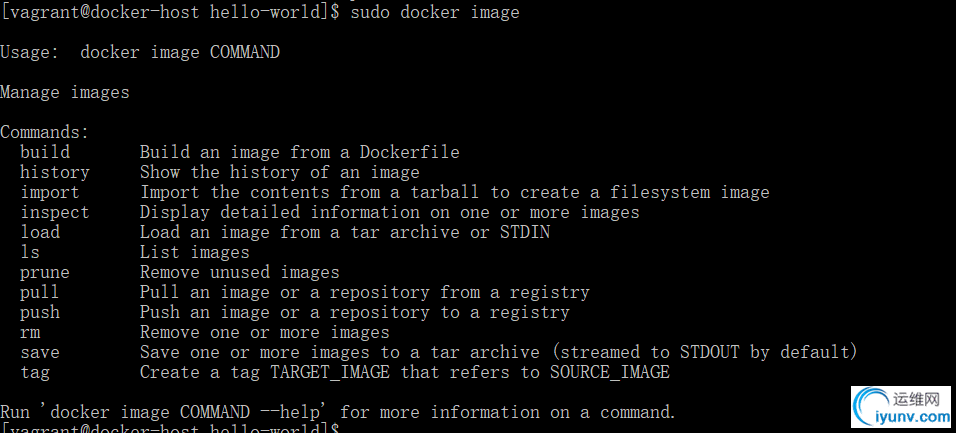Click the 'load' command word

[40, 232]
